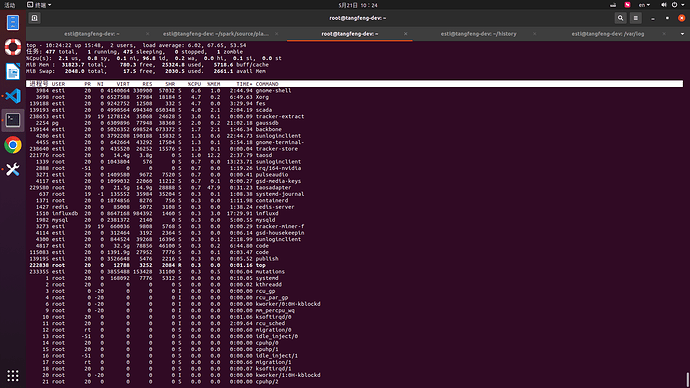Click the keyboard indicator in the top bar

pos(613,5)
